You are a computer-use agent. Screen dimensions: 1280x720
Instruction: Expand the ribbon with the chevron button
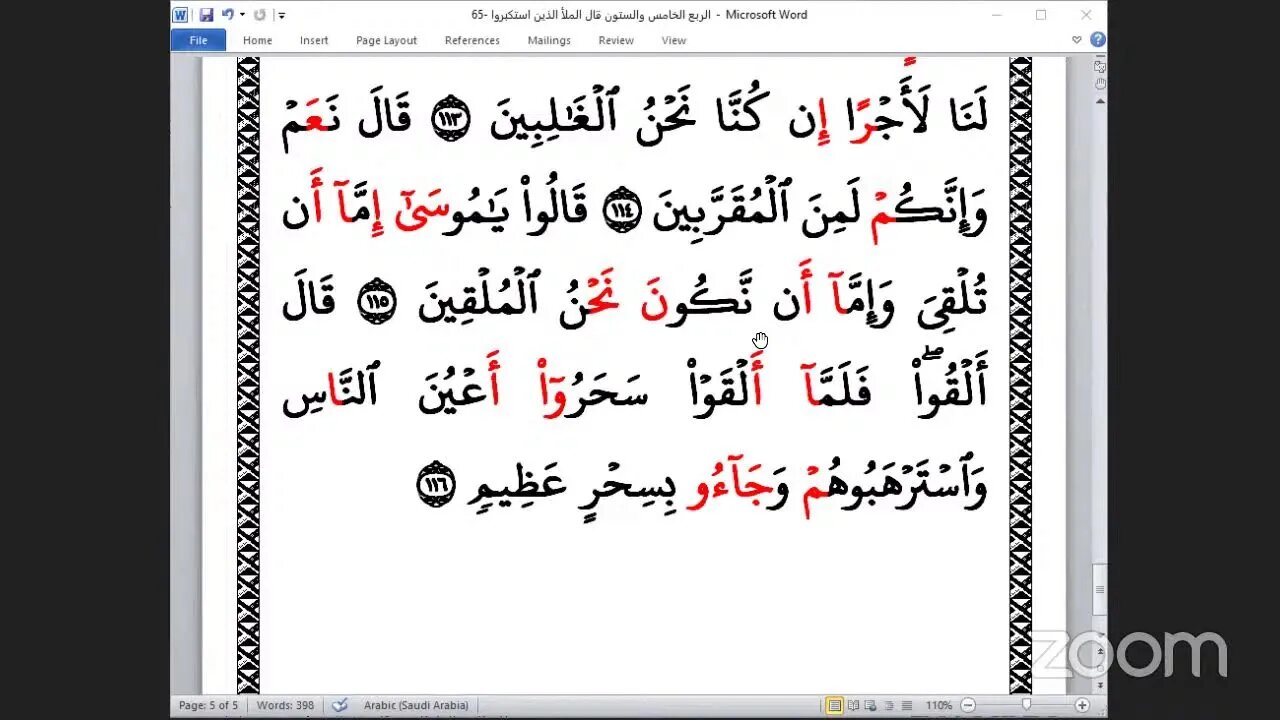[1077, 40]
